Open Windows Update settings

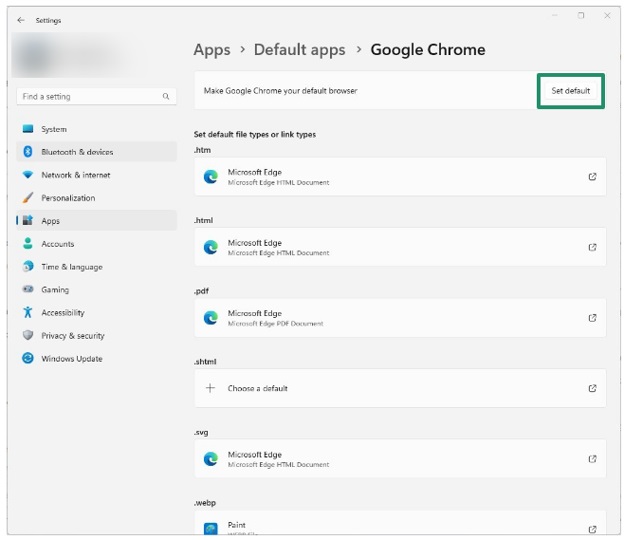pyautogui.click(x=97, y=359)
